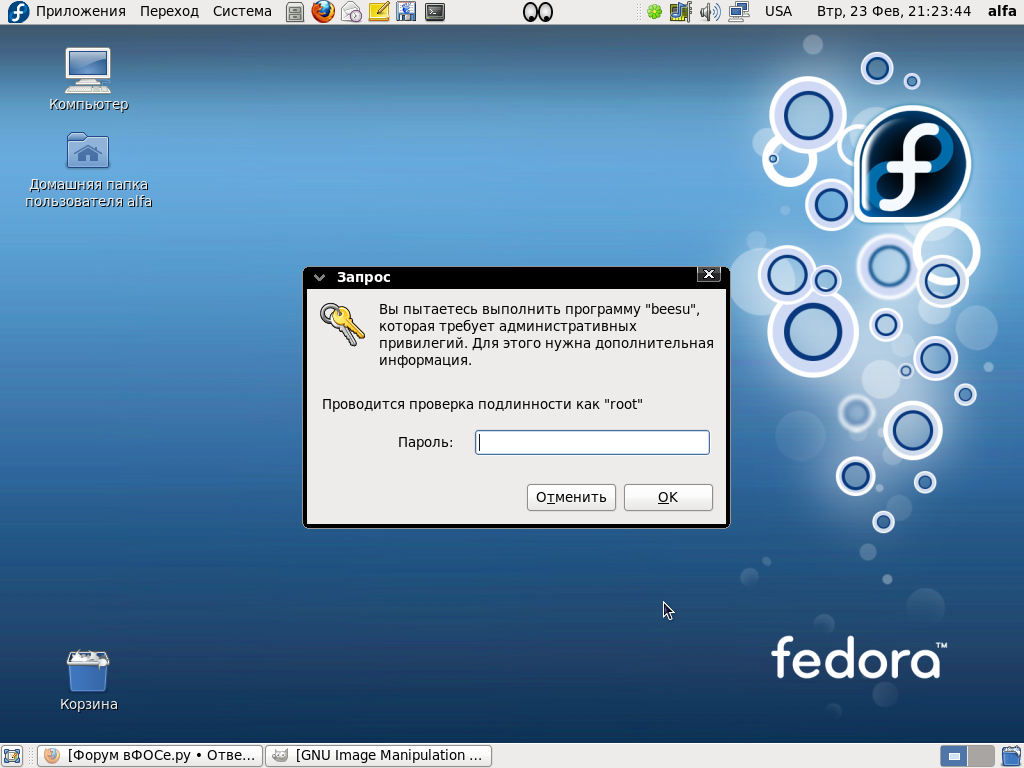Click the show desktop button in the bottom panel
1024x768 pixels.
tap(13, 755)
